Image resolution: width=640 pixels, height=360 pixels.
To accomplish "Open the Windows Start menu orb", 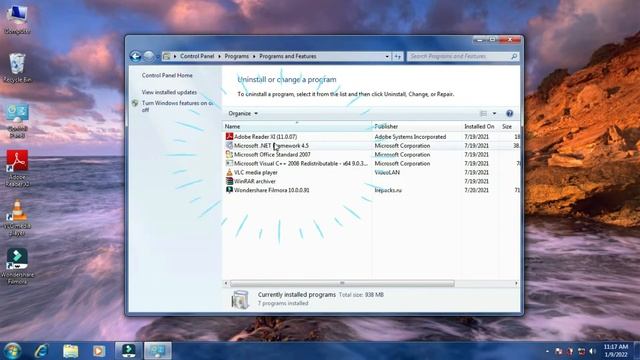I will 12,351.
